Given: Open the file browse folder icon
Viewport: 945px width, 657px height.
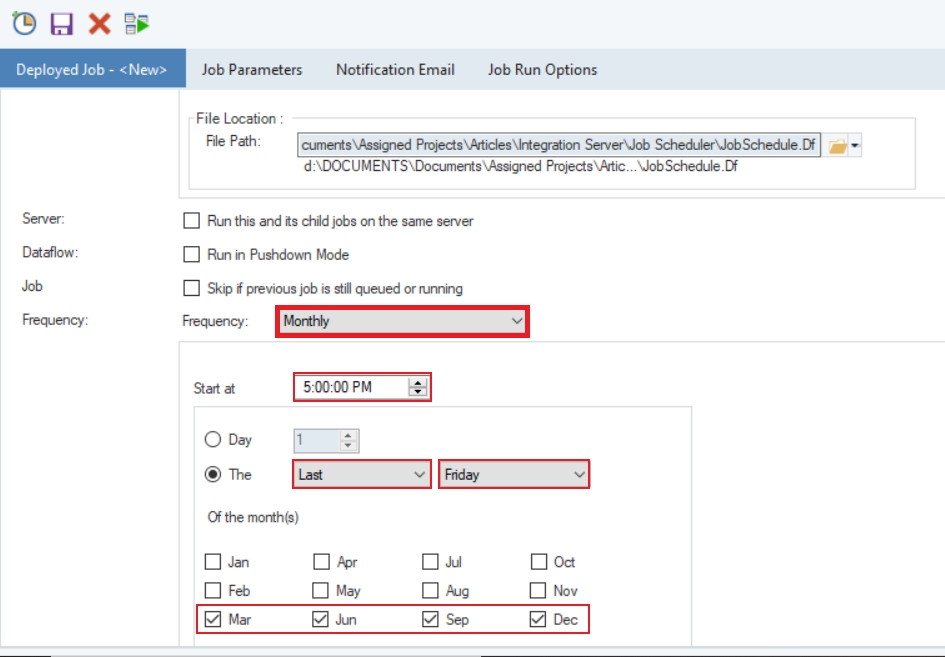Looking at the screenshot, I should pos(837,146).
